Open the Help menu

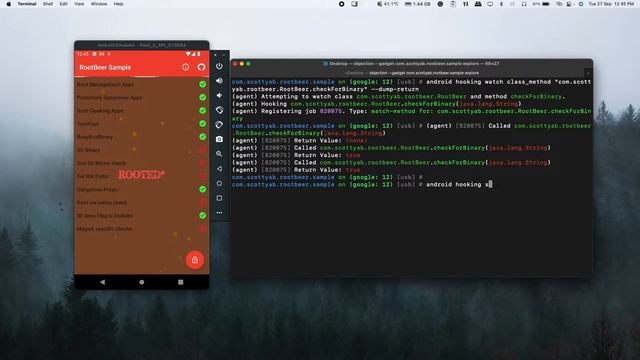tap(118, 4)
